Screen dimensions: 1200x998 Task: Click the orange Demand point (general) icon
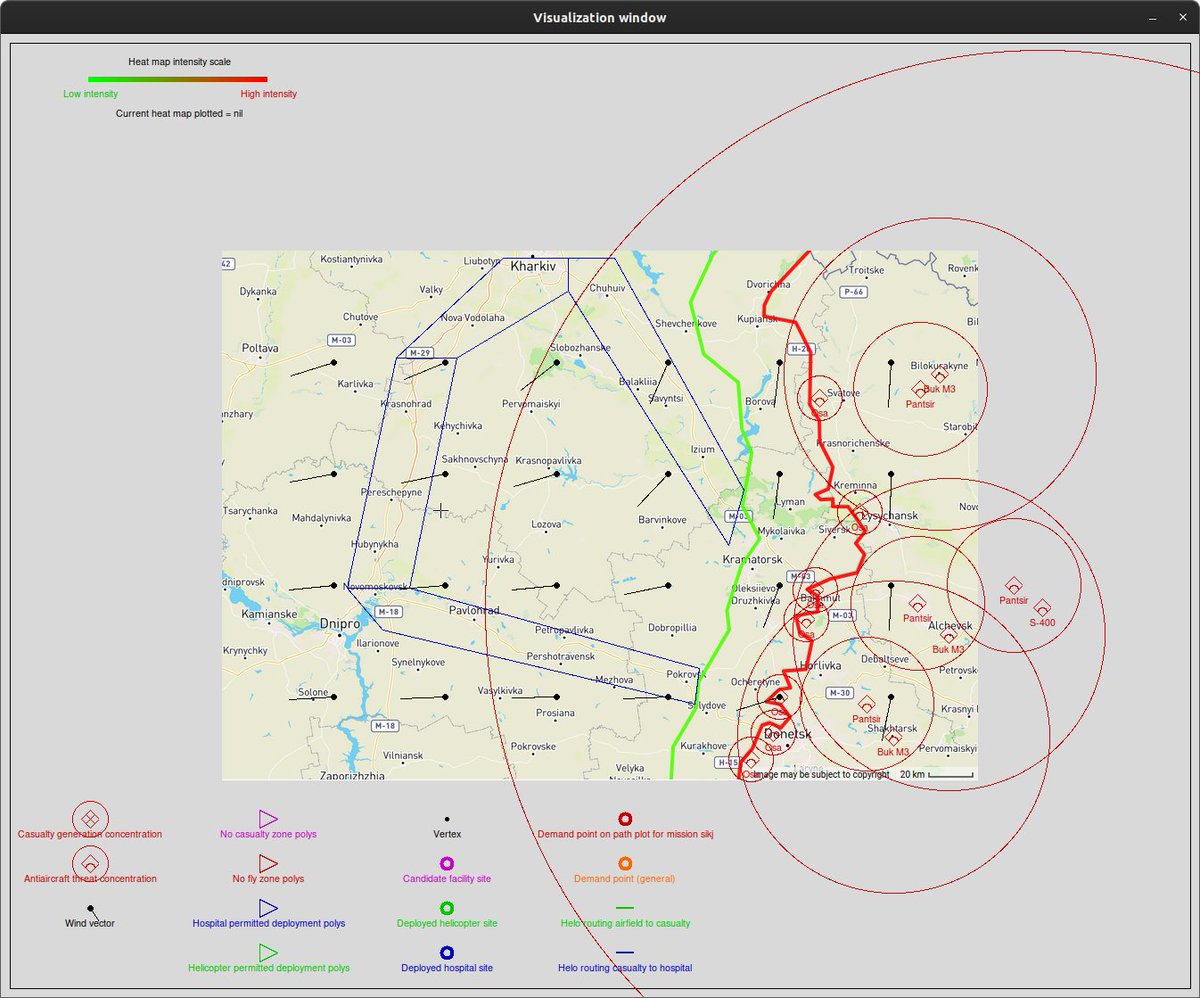[625, 863]
